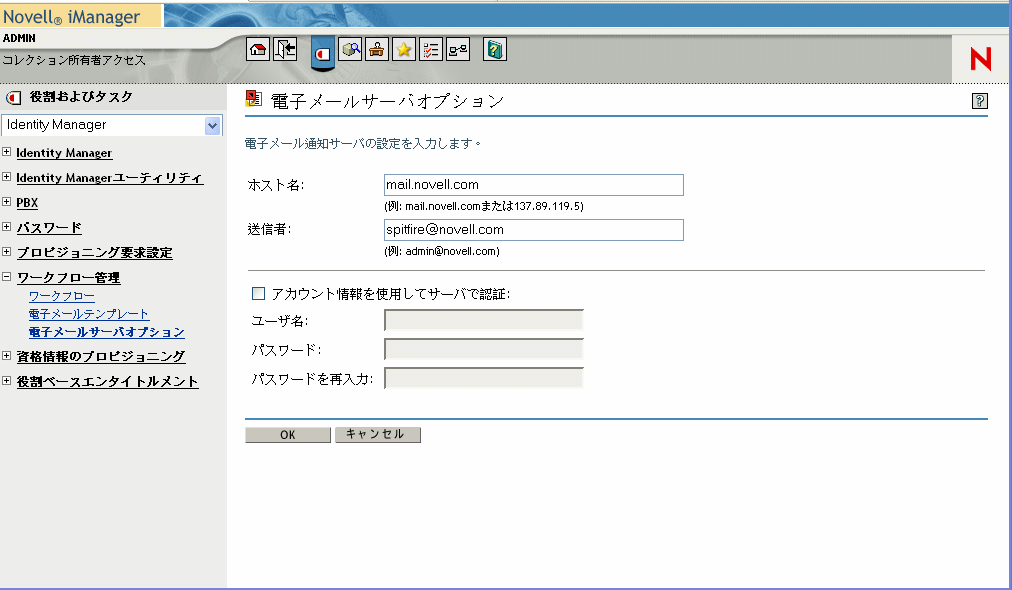The height and width of the screenshot is (590, 1012).
Task: Open the connected computers monitor icon
Action: point(458,49)
